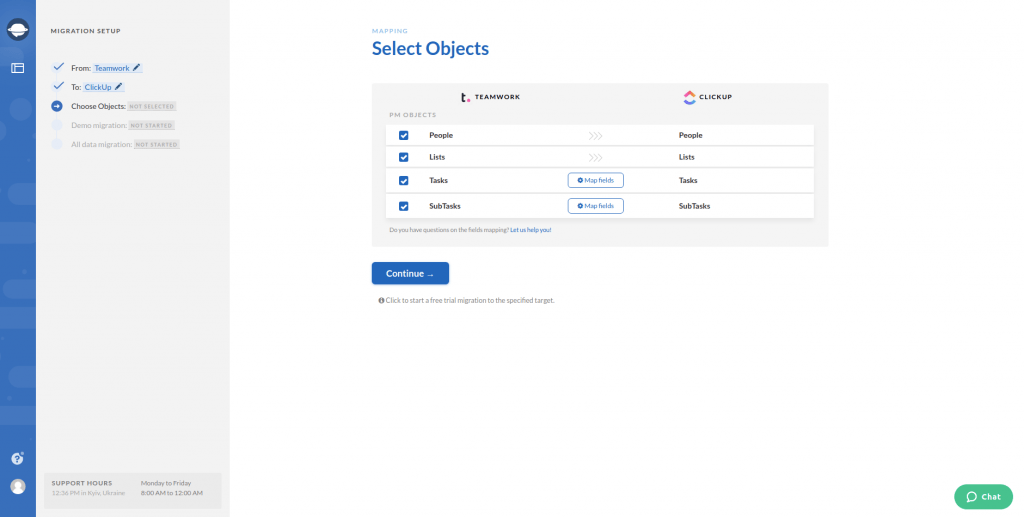This screenshot has width=1024, height=517.
Task: Open Map fields for Tasks
Action: pos(596,180)
